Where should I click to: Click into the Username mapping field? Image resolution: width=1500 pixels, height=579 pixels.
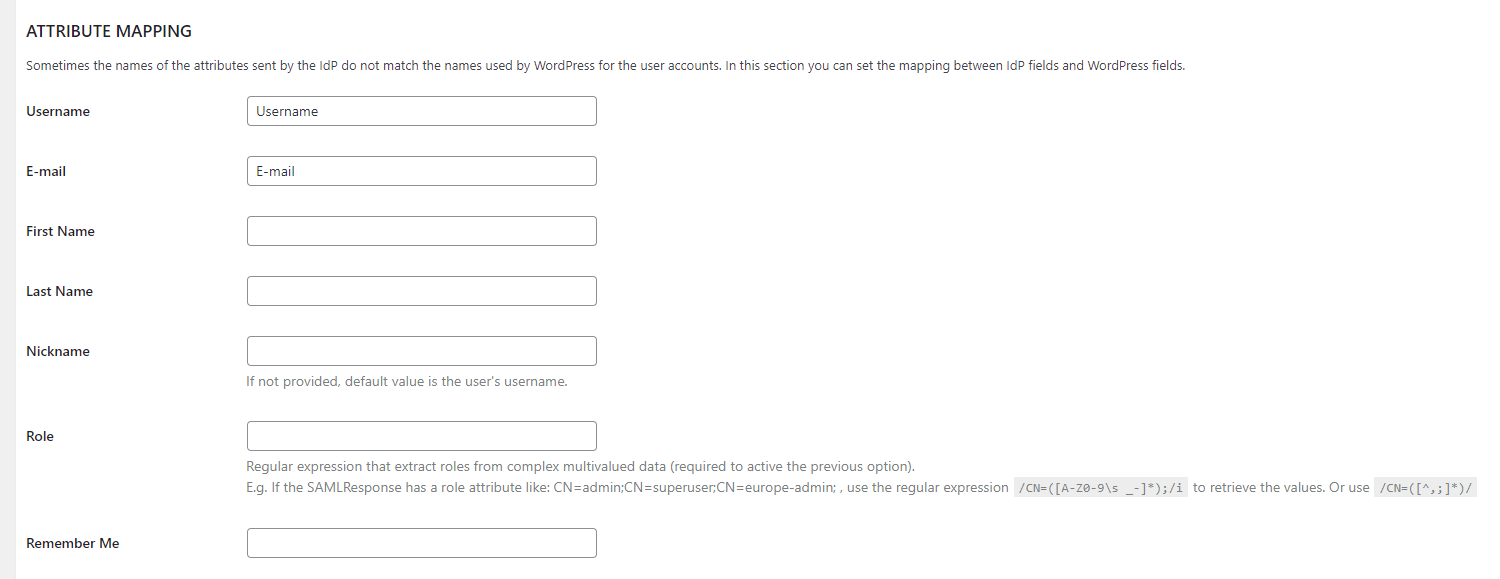coord(421,111)
